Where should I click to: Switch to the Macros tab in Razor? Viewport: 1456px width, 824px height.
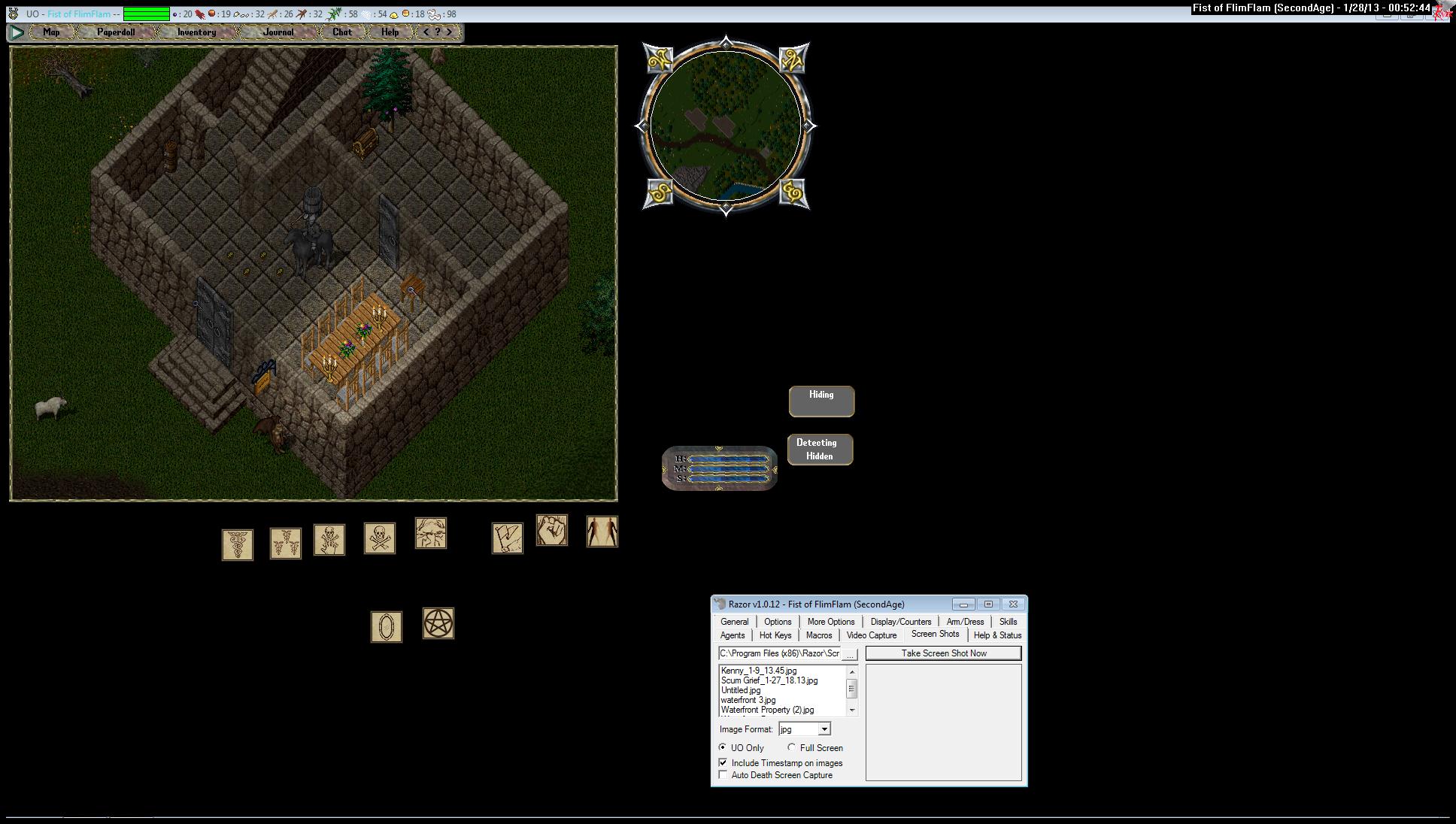click(x=819, y=635)
